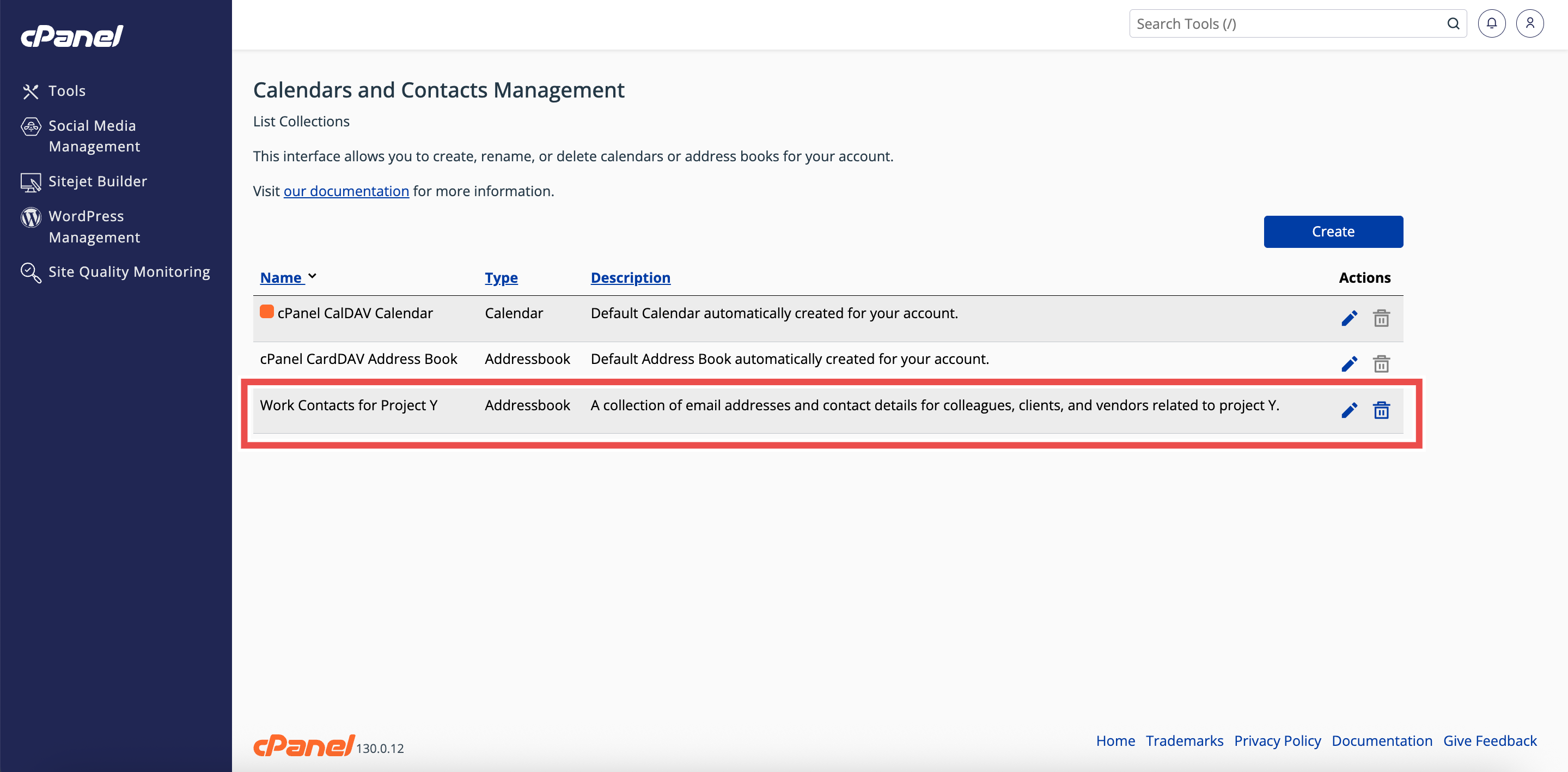Sort collections by Description column
1568x772 pixels.
click(630, 278)
